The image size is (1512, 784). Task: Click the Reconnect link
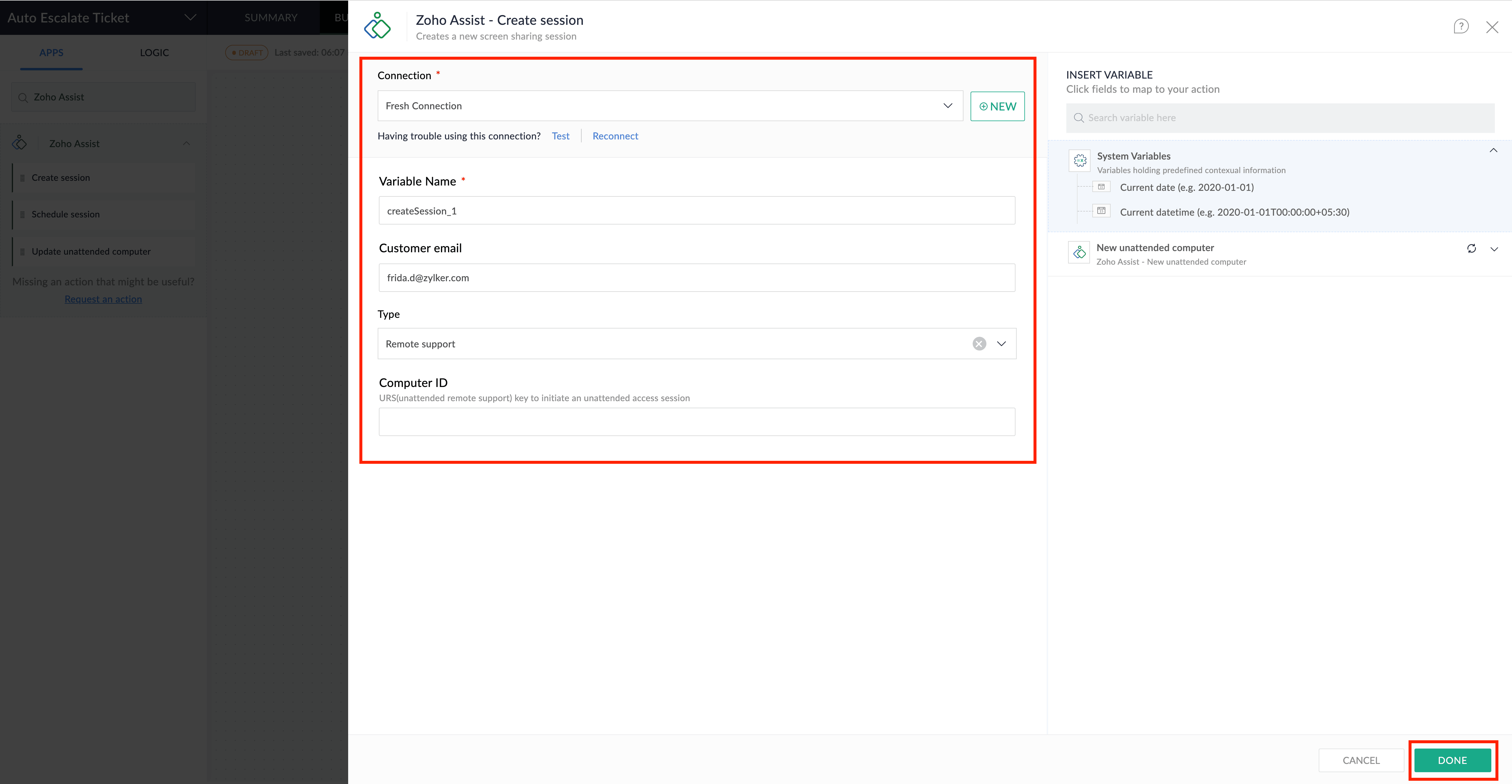point(614,136)
